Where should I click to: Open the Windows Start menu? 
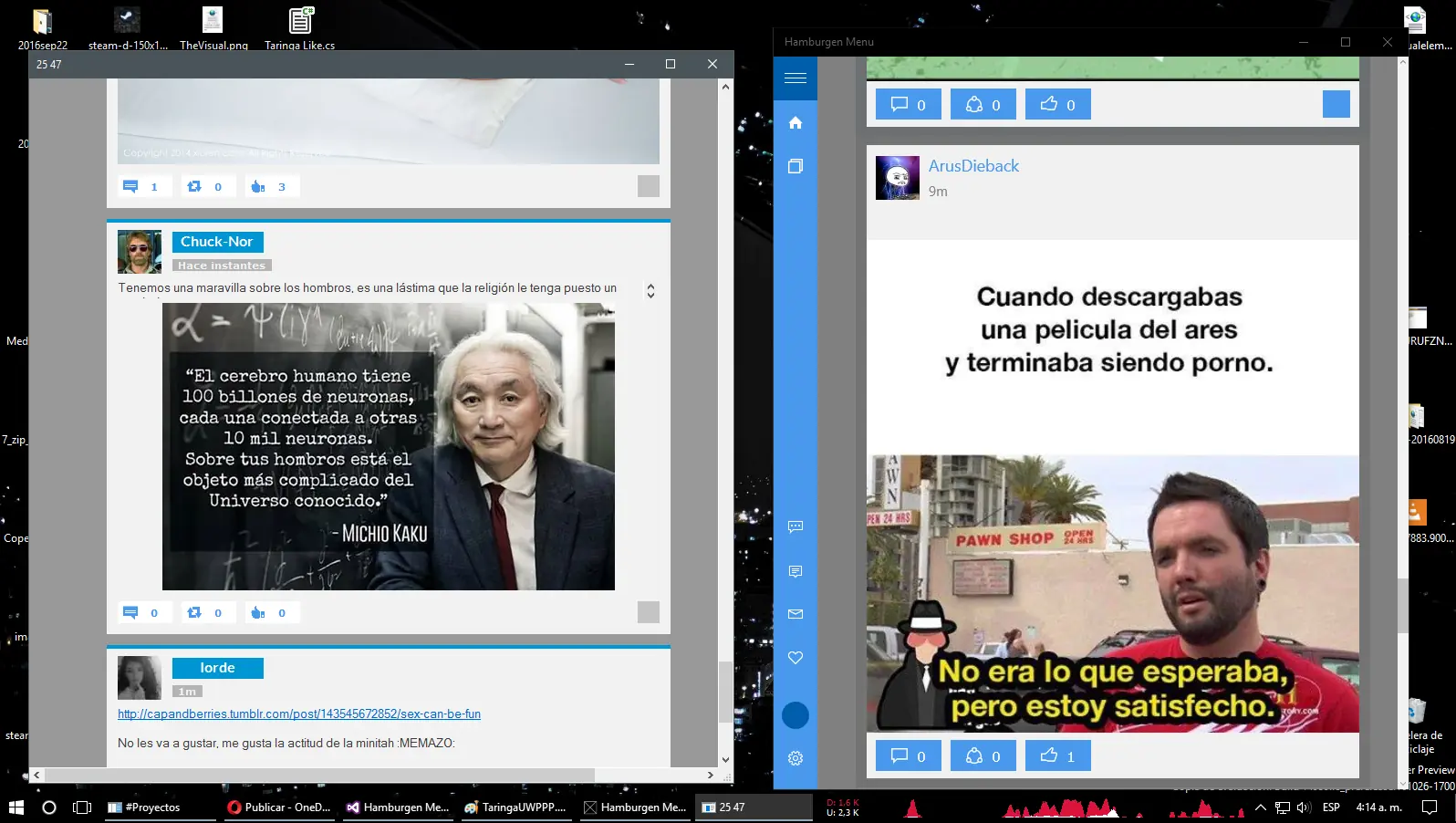coord(16,807)
